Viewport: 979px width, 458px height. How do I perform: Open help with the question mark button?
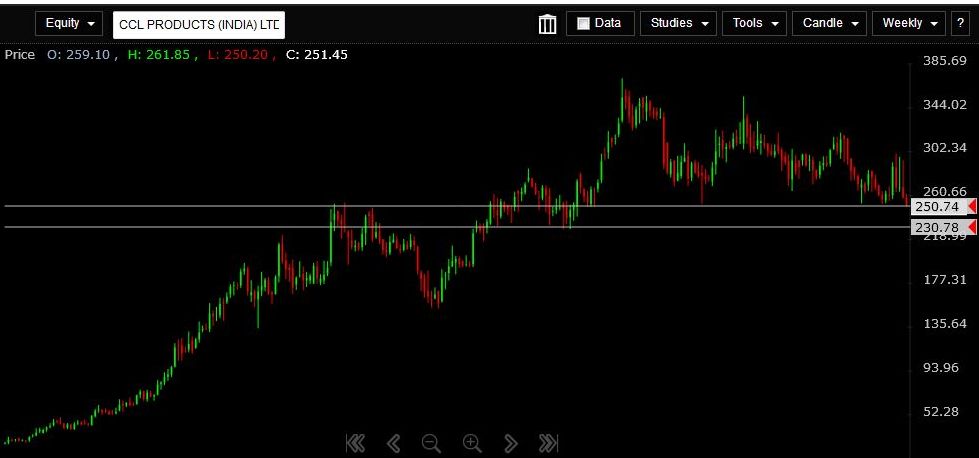[x=961, y=23]
